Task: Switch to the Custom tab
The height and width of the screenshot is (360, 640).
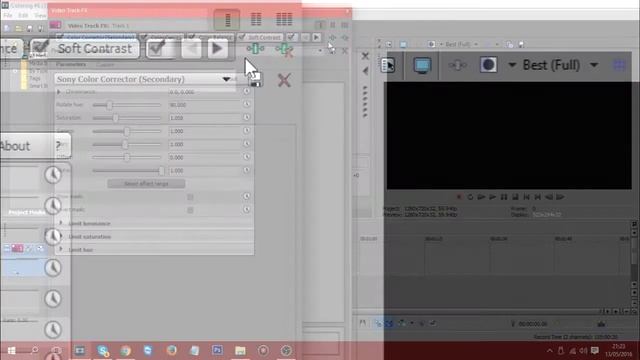Action: pos(105,64)
